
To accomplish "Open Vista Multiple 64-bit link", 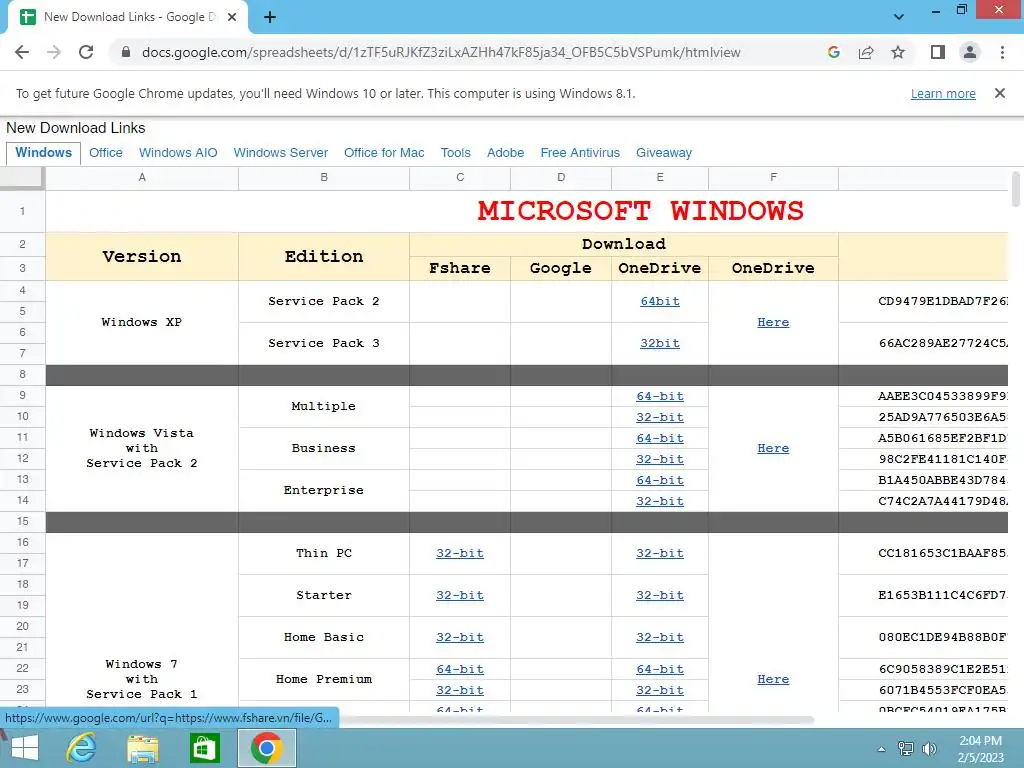I will (660, 396).
